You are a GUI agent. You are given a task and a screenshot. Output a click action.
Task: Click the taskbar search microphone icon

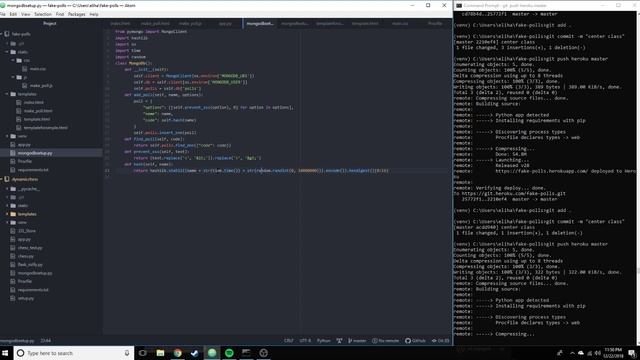click(x=127, y=353)
